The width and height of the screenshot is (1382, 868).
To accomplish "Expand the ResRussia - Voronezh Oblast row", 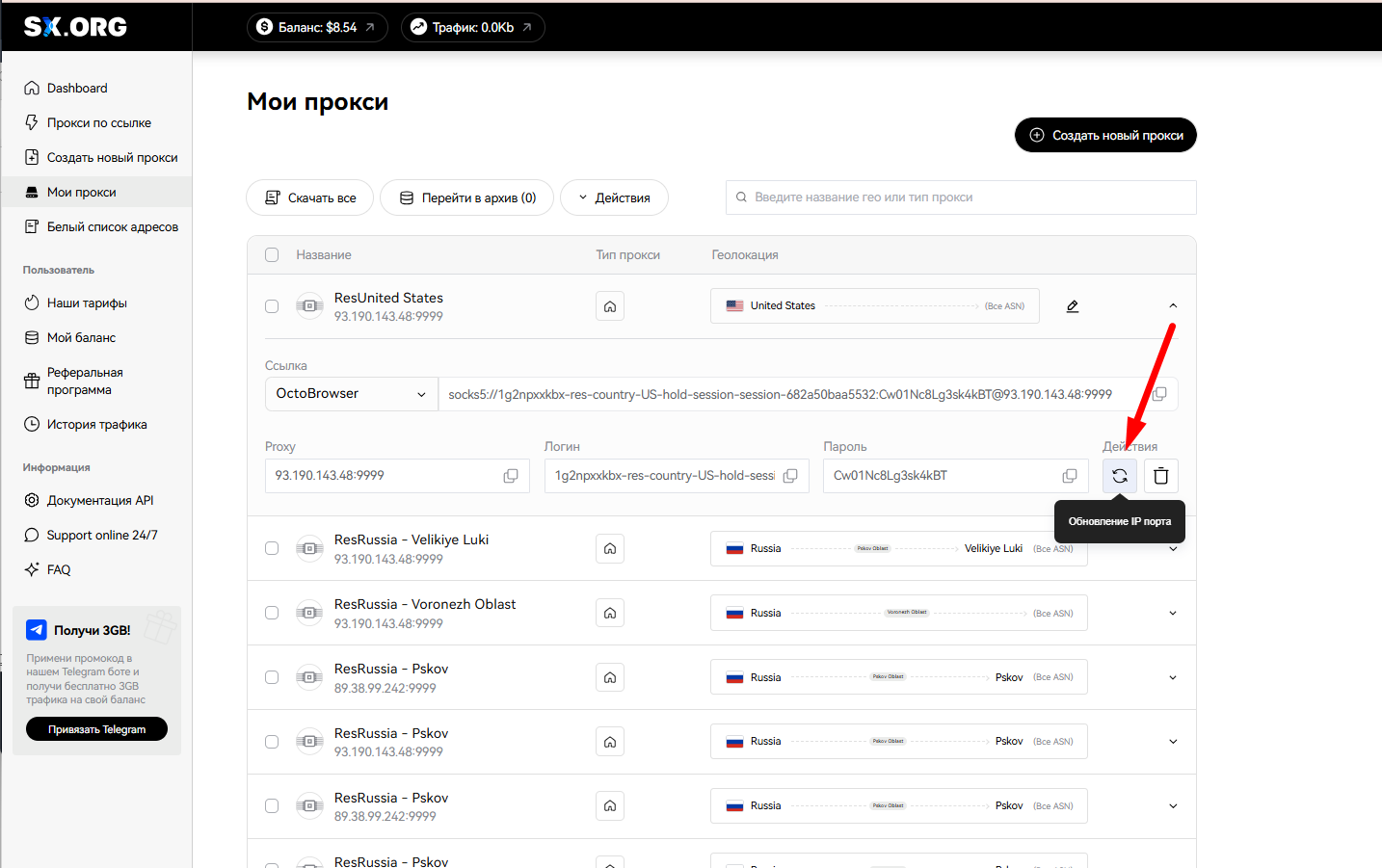I will click(x=1172, y=613).
